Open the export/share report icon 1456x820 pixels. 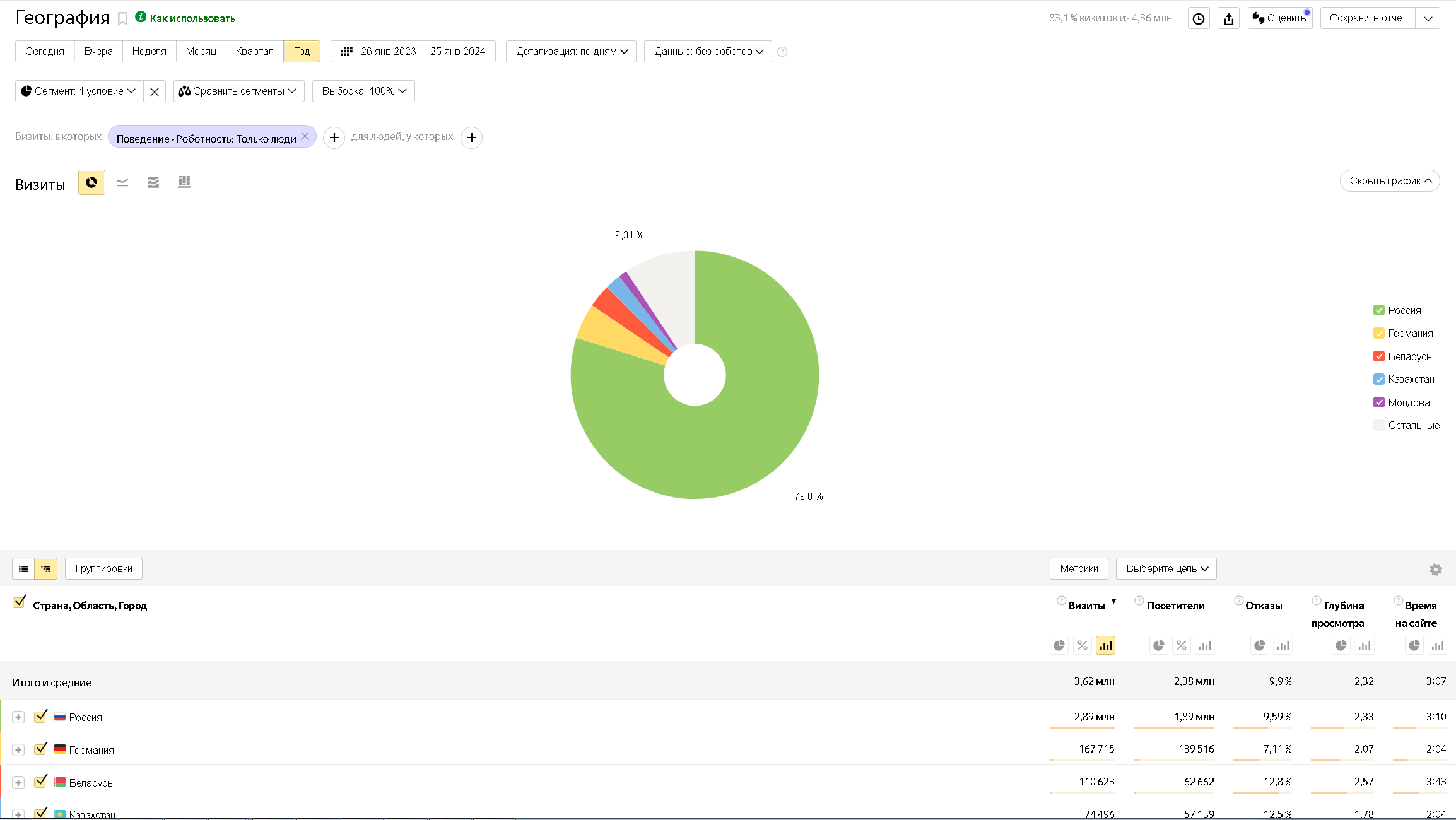point(1228,19)
